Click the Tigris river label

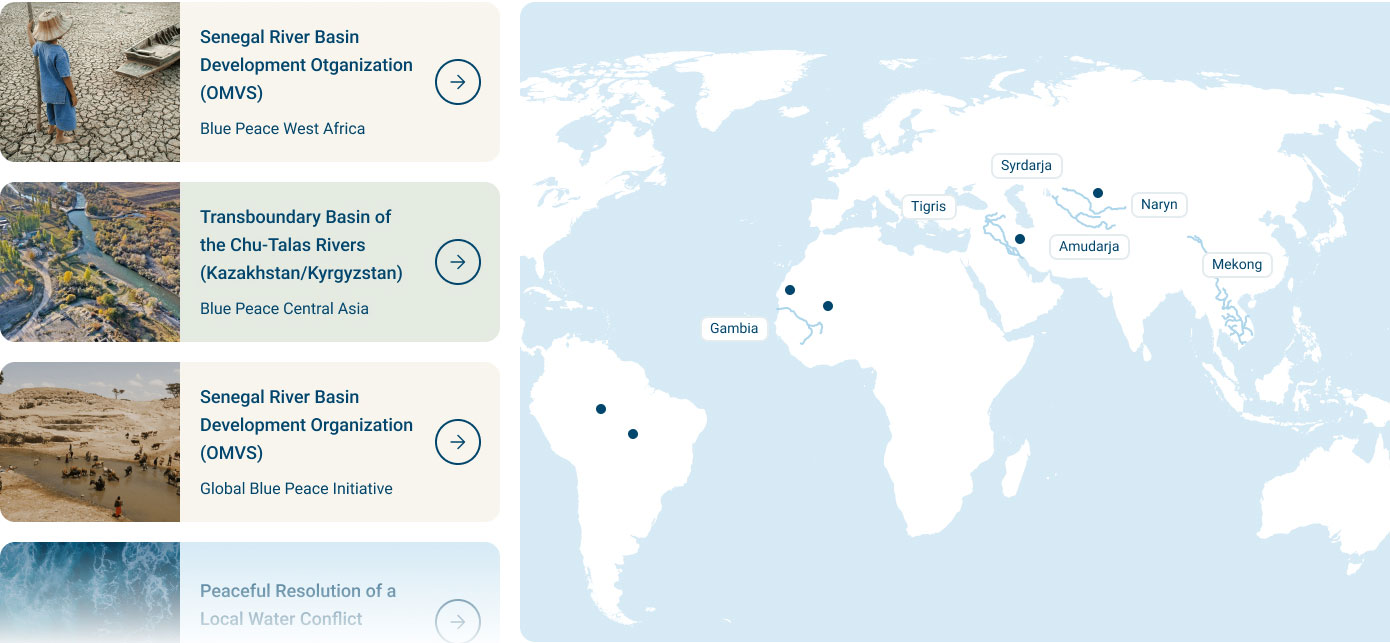coord(929,207)
